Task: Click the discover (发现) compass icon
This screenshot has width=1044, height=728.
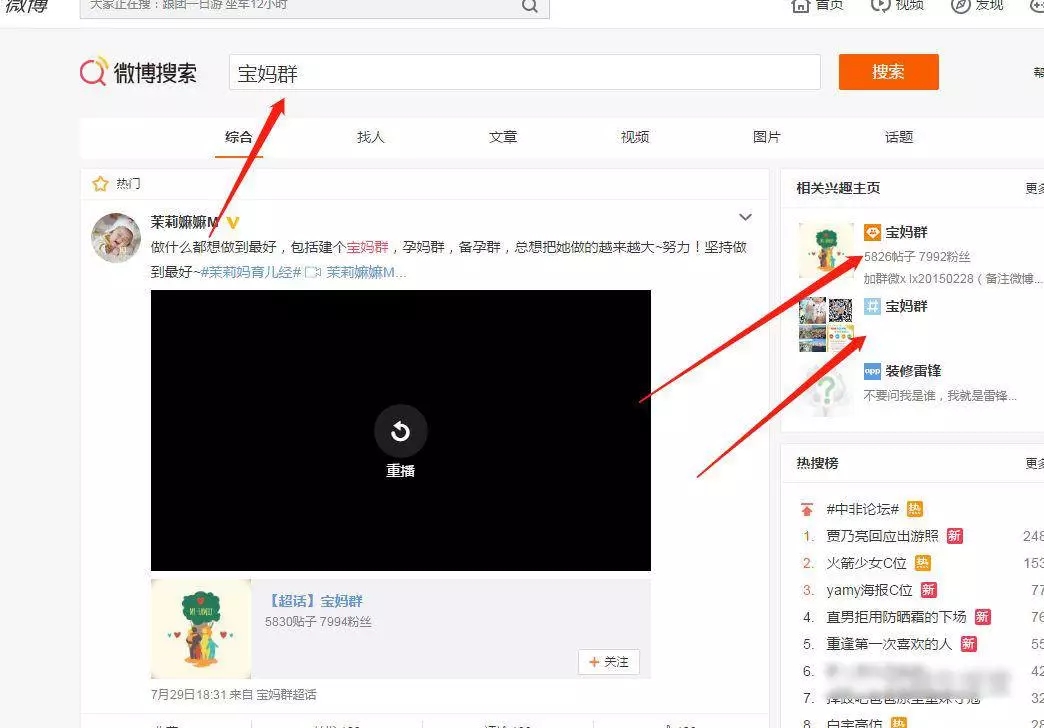Action: click(x=960, y=5)
